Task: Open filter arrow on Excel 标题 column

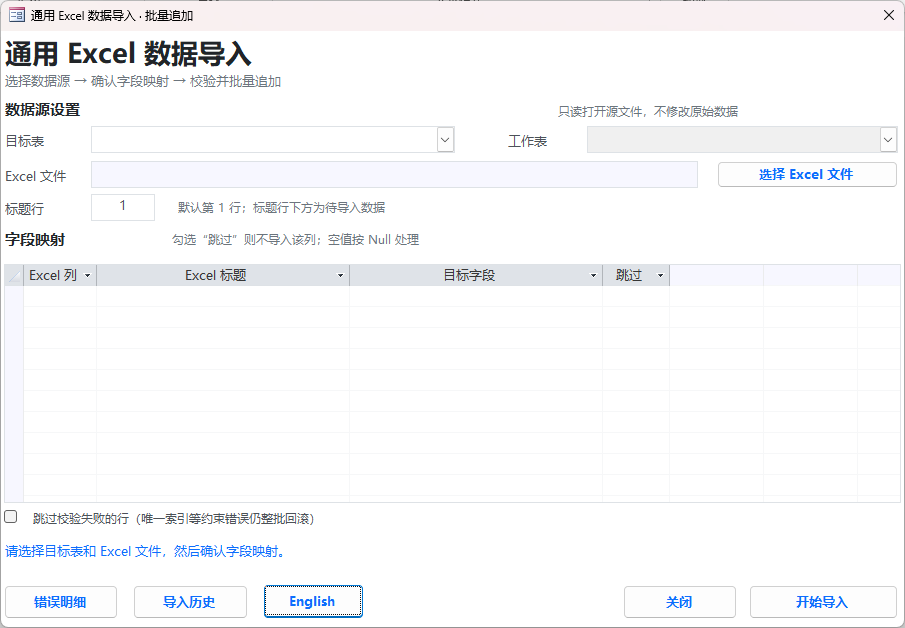Action: 341,276
